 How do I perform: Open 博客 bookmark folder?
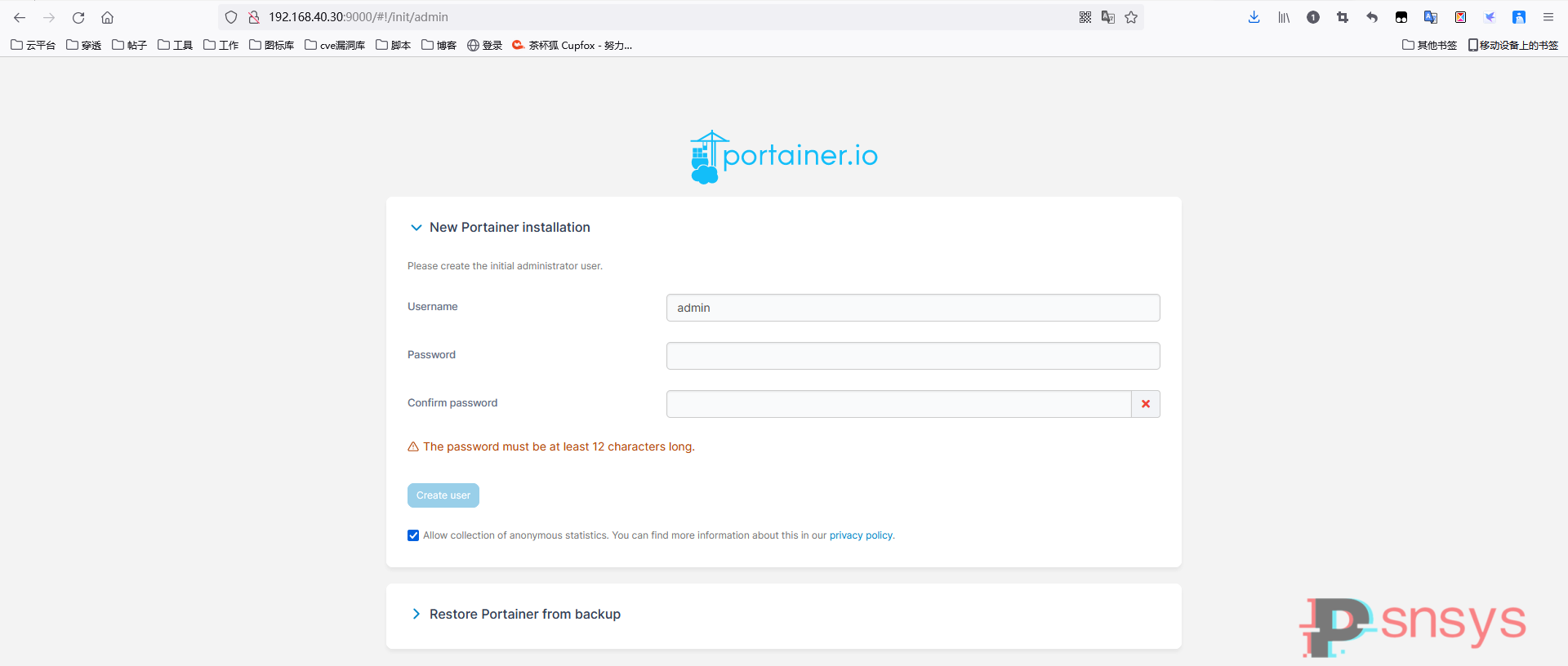coord(439,45)
